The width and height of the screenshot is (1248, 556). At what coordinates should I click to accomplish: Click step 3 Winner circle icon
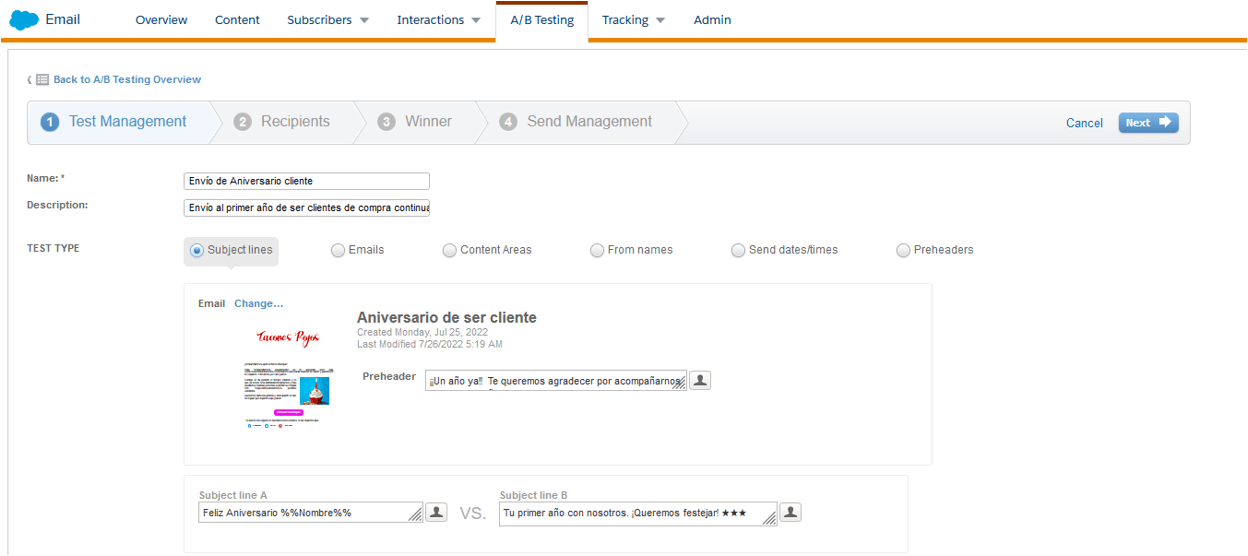386,122
